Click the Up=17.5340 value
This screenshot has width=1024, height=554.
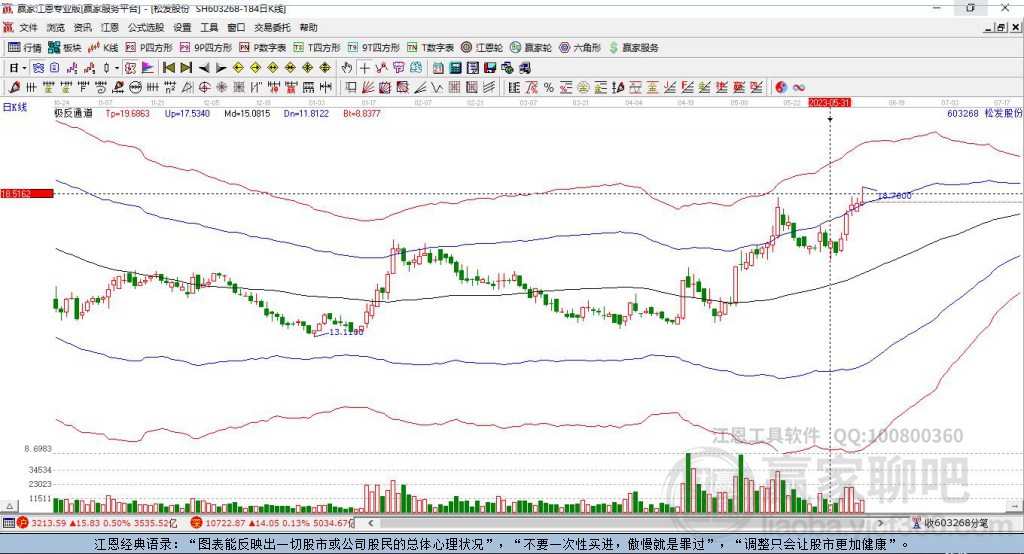[187, 113]
